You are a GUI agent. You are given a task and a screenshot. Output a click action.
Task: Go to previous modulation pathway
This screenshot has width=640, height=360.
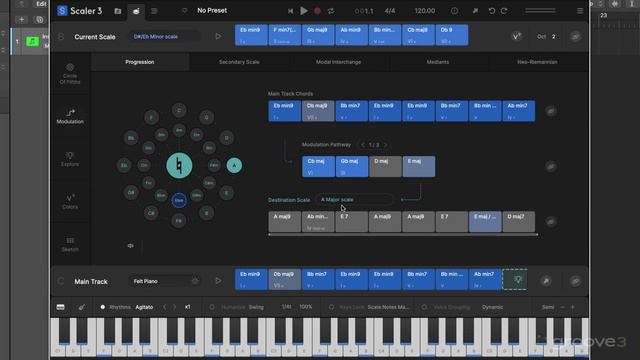pyautogui.click(x=363, y=145)
